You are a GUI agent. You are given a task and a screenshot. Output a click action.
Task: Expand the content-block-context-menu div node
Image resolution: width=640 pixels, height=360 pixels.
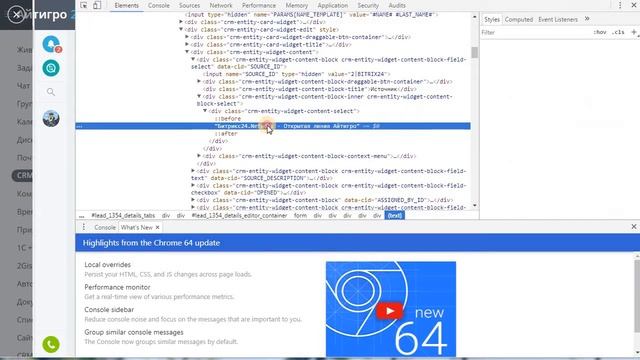[199, 156]
